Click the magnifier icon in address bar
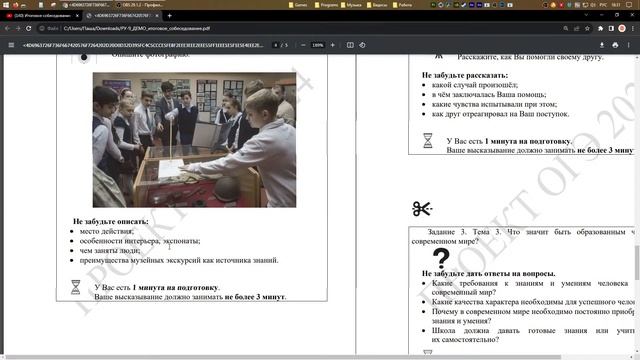 click(566, 28)
